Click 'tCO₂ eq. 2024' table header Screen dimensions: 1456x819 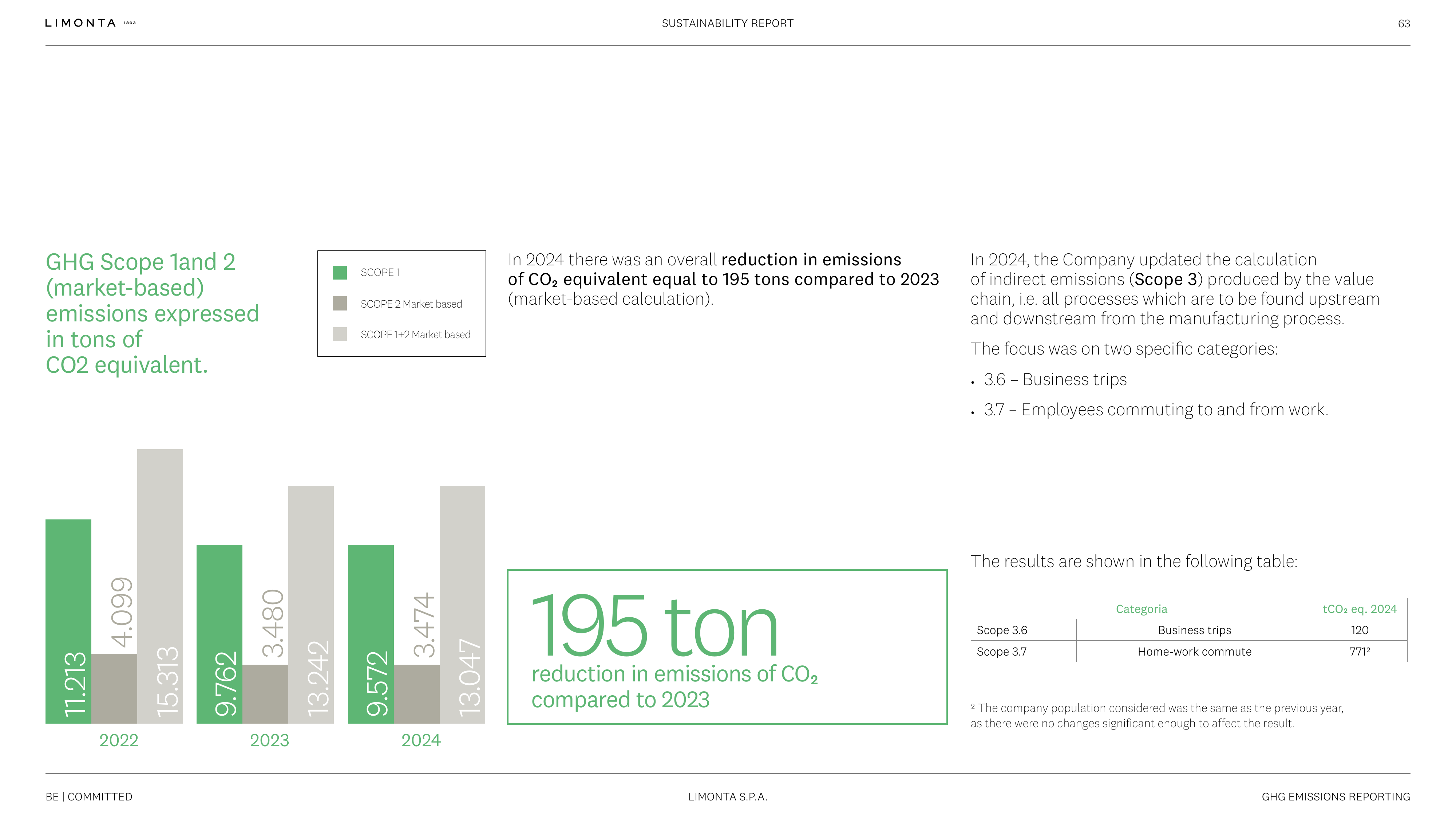click(1359, 609)
